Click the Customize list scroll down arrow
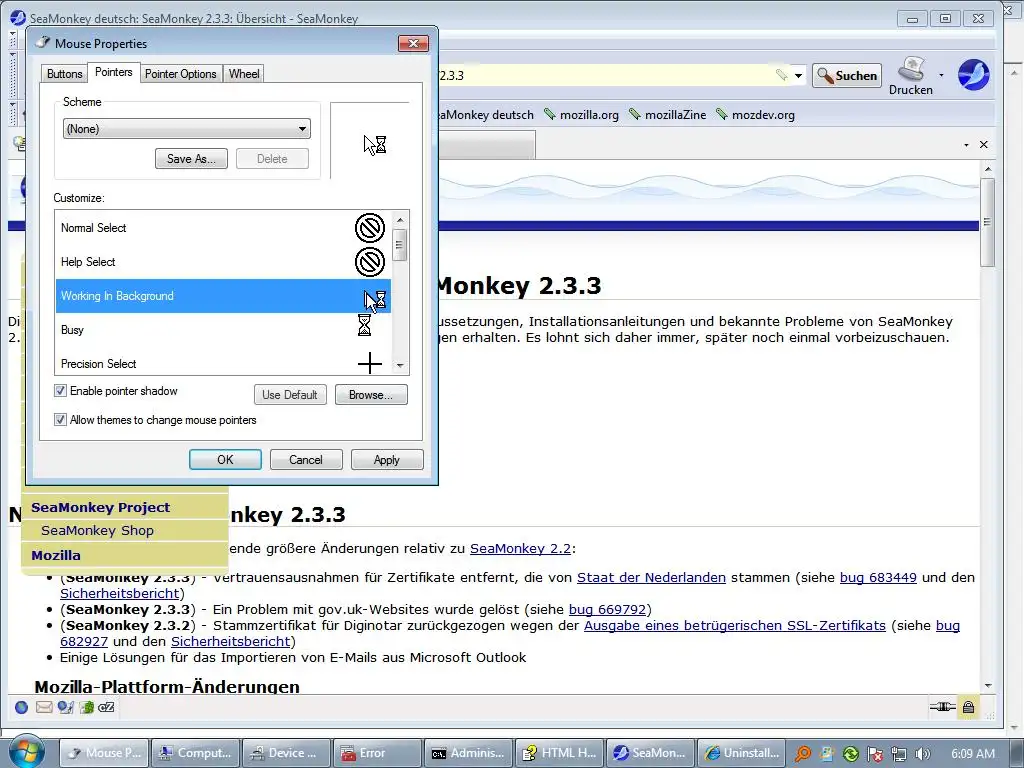The width and height of the screenshot is (1024, 768). pos(400,366)
